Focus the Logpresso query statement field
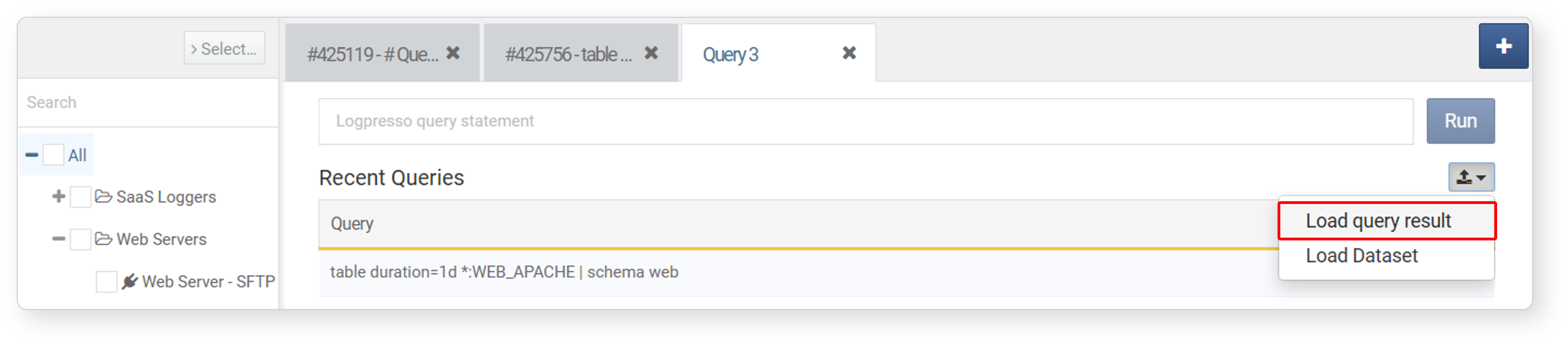 [x=865, y=121]
